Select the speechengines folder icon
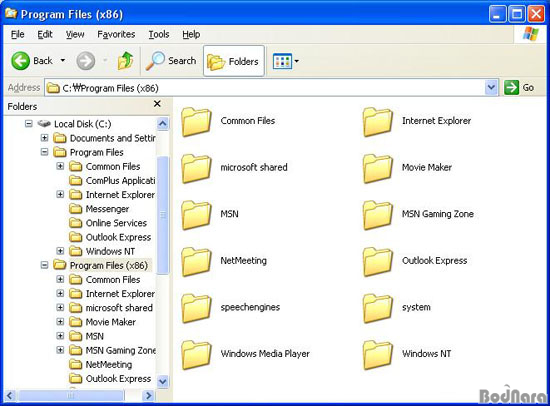This screenshot has width=550, height=406. pyautogui.click(x=196, y=308)
